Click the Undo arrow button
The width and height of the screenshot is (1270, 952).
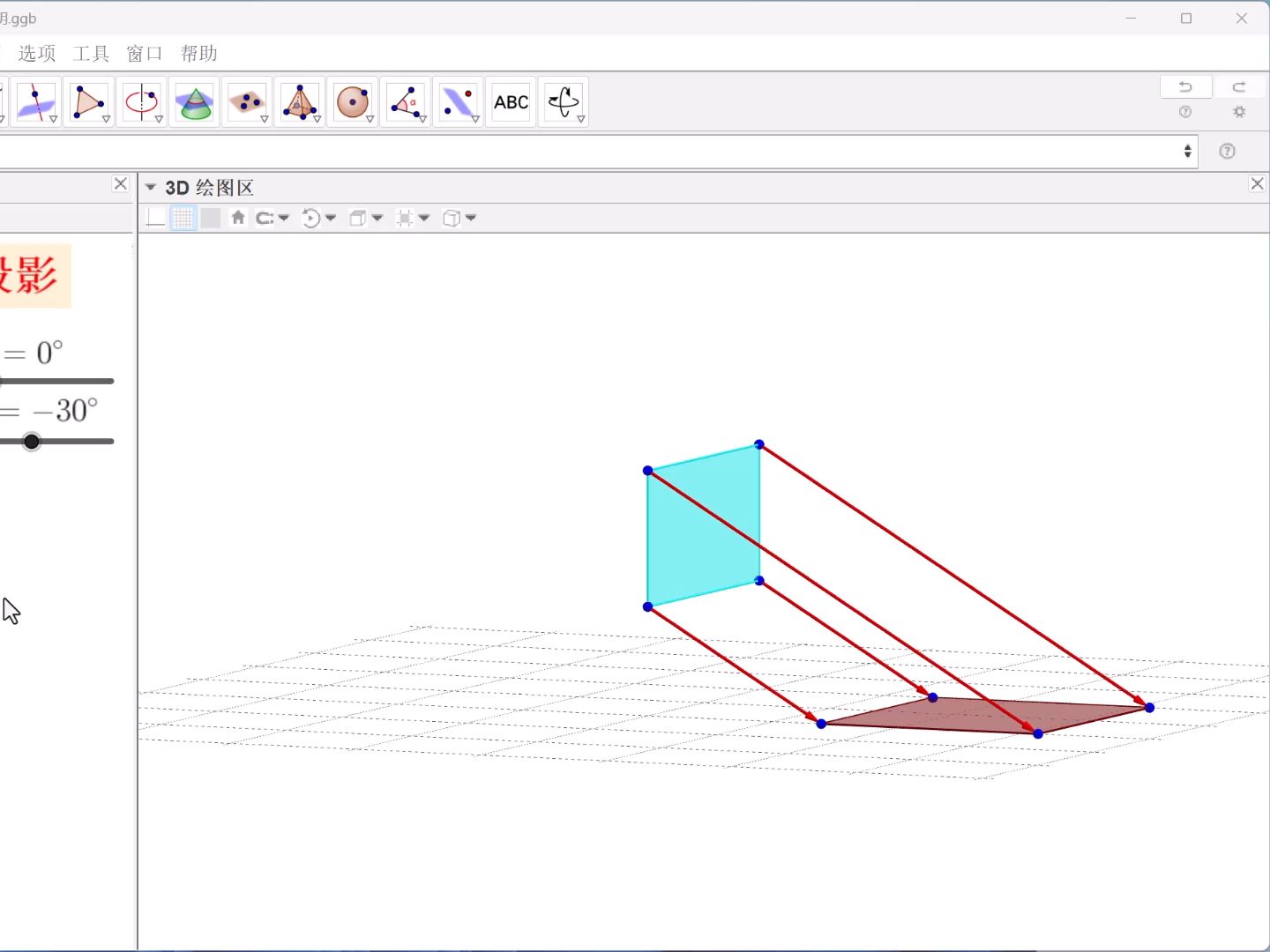[1185, 86]
